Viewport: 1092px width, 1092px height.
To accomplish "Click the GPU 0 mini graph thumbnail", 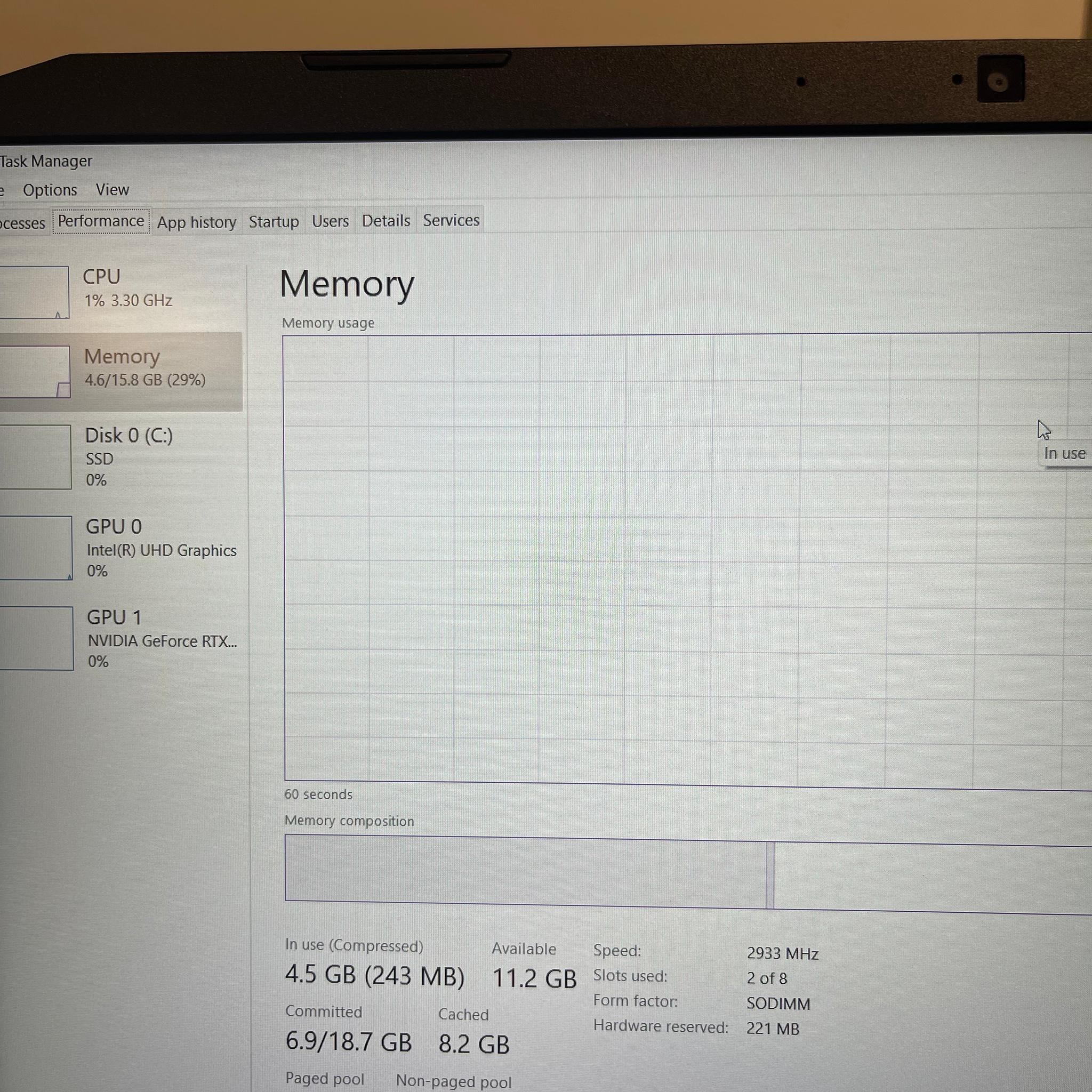I will coord(36,548).
